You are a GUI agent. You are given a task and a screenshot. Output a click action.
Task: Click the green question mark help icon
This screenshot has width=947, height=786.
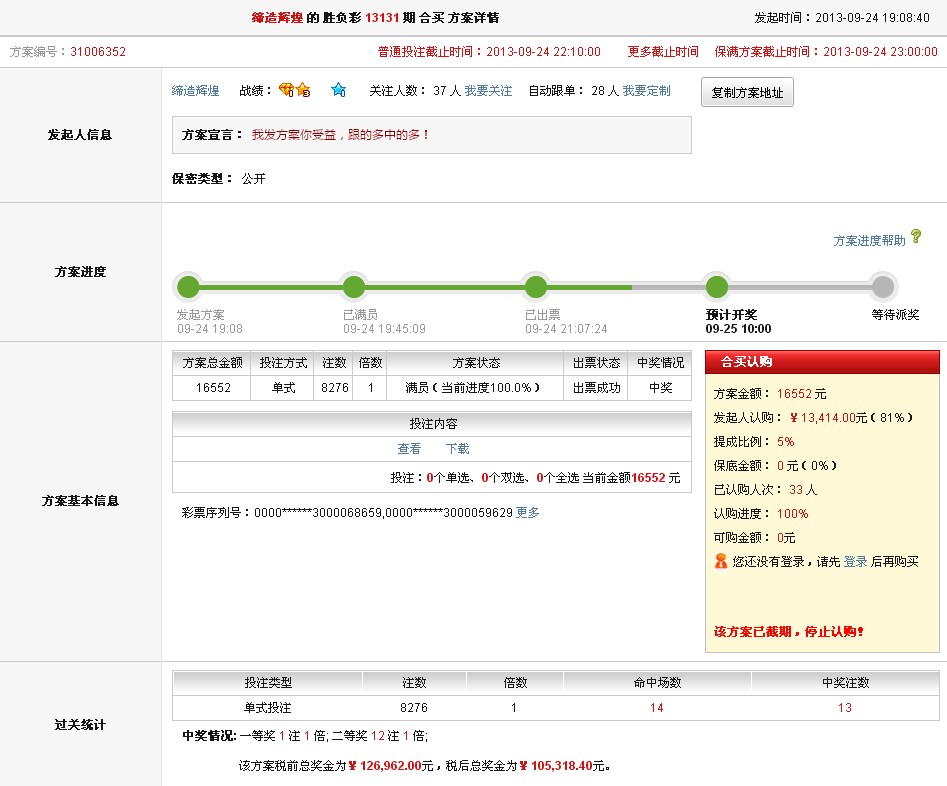915,238
